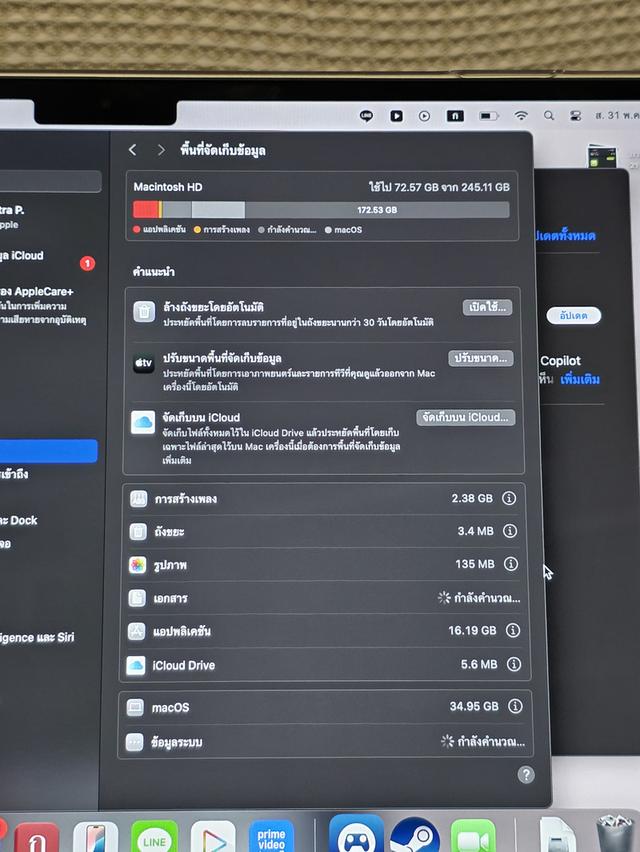640x852 pixels.
Task: Launch Prime Video from the Dock
Action: [x=271, y=837]
